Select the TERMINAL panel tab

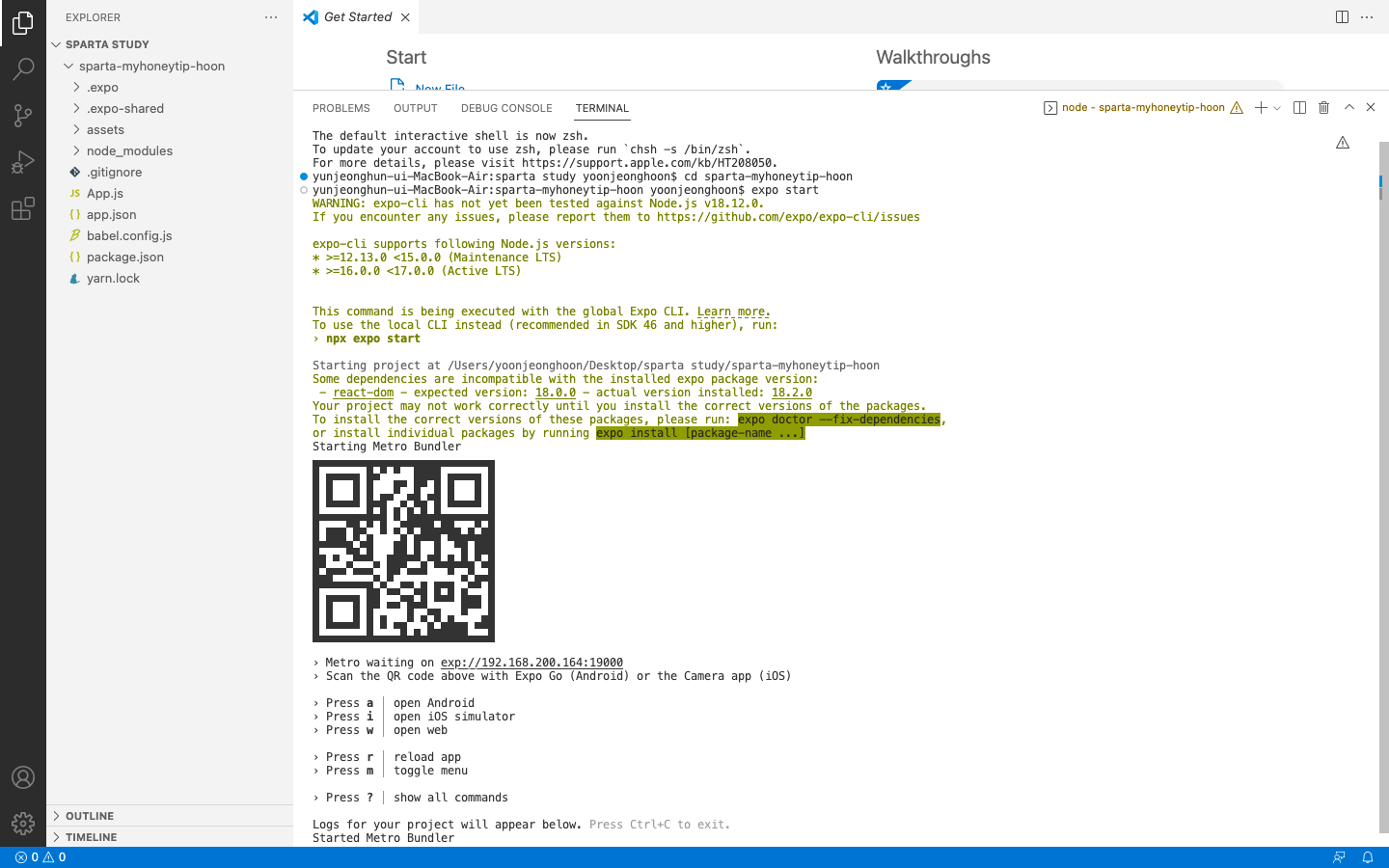coord(602,108)
